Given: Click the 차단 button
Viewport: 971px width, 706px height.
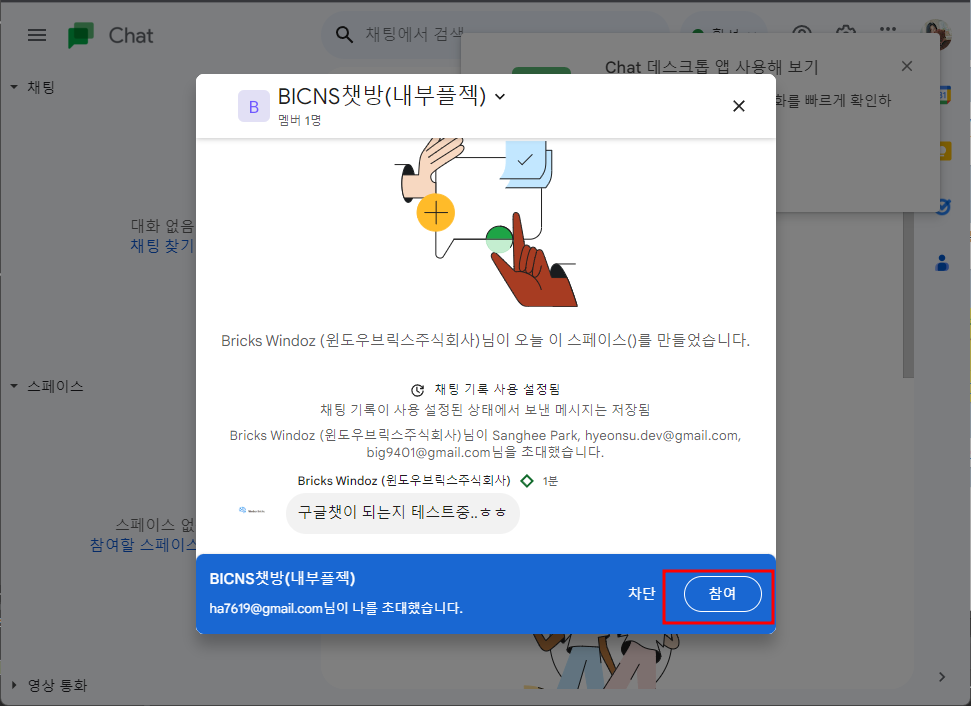Looking at the screenshot, I should point(642,593).
